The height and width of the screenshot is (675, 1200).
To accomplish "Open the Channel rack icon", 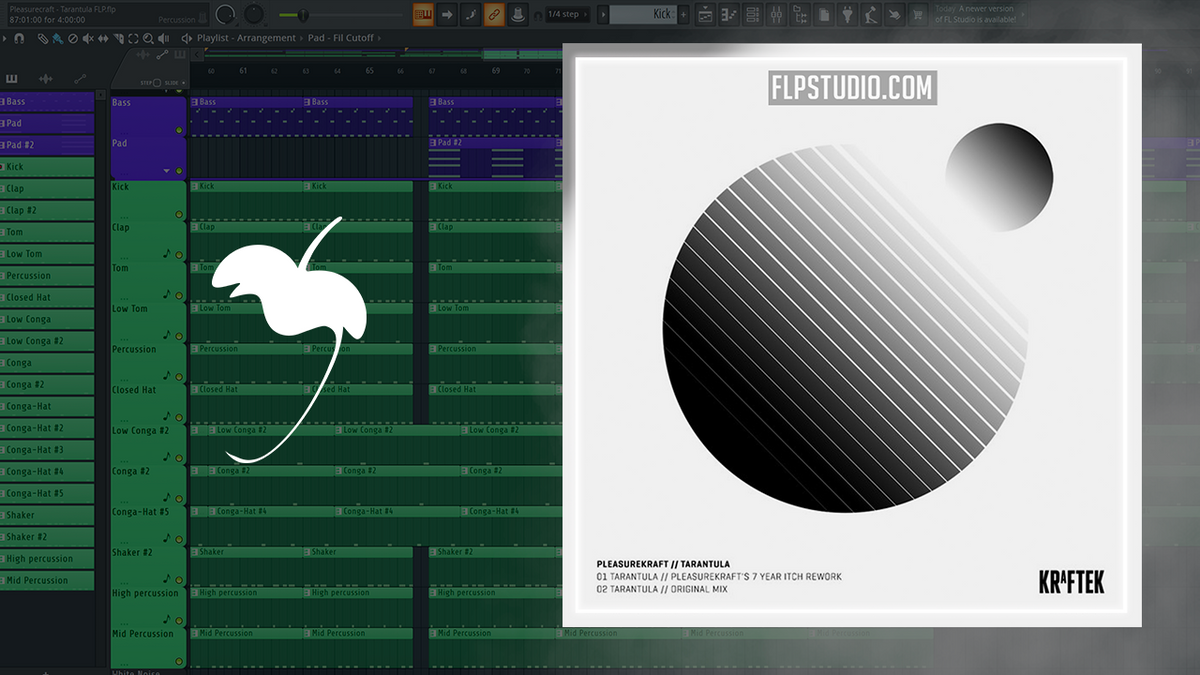I will click(x=755, y=14).
